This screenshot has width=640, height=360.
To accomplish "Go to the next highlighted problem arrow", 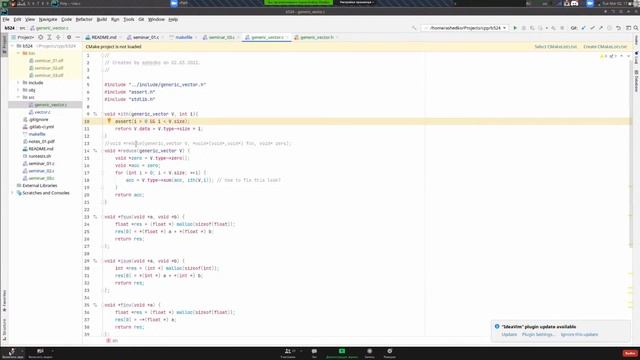I will point(629,56).
